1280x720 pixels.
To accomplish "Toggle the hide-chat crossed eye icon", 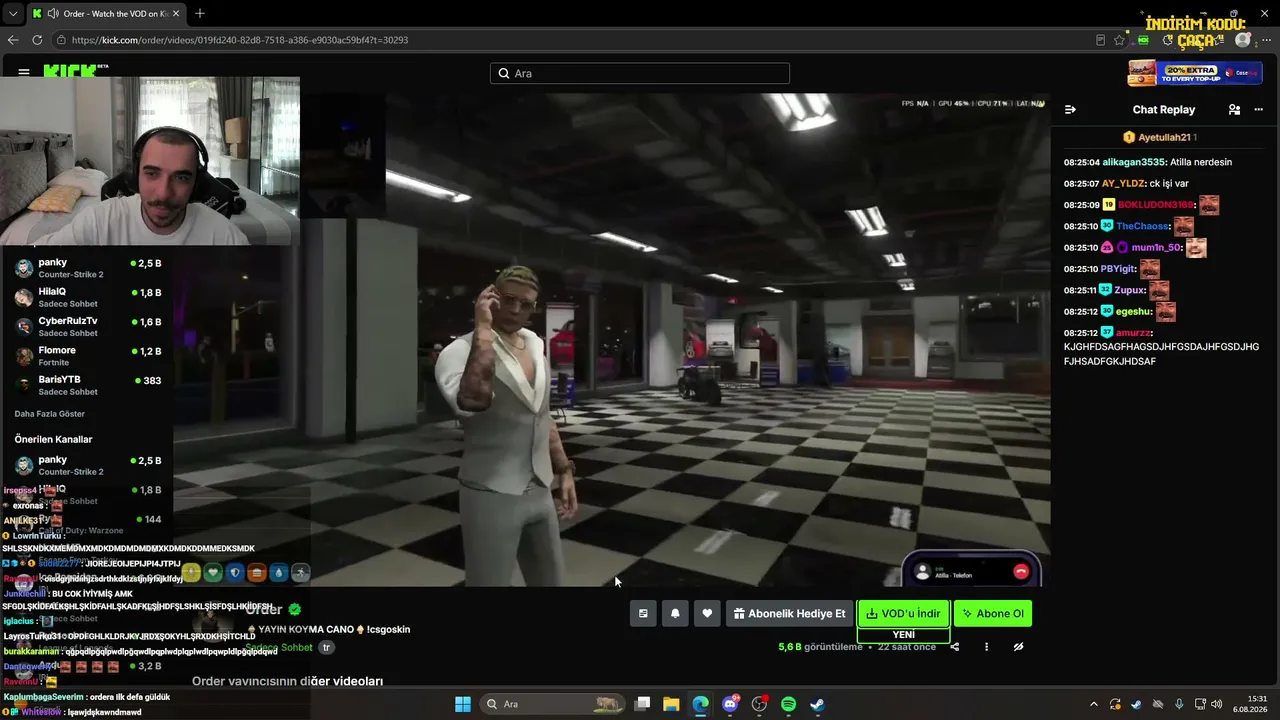I will pos(1018,647).
